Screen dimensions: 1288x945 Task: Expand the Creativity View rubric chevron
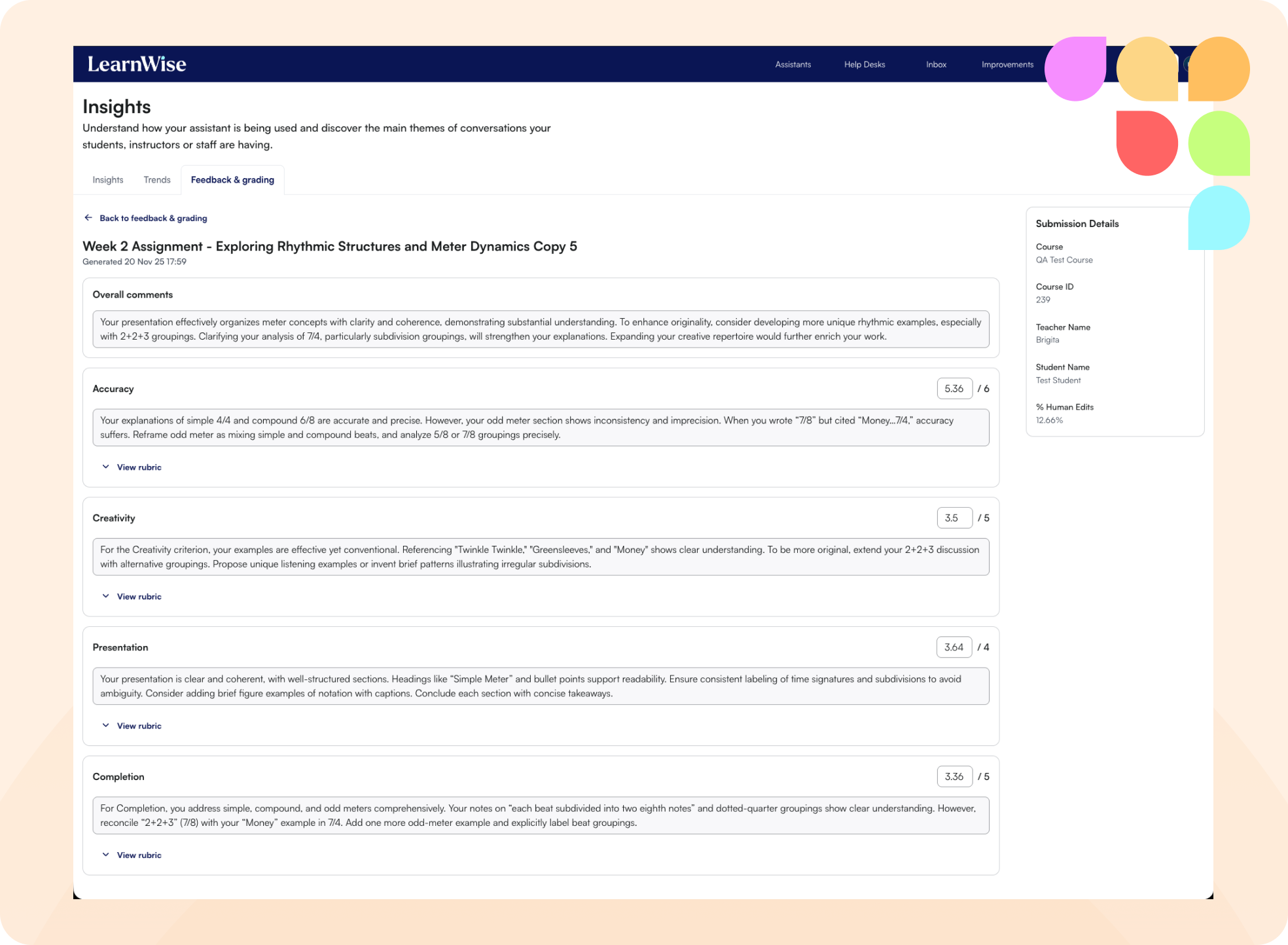click(x=106, y=596)
